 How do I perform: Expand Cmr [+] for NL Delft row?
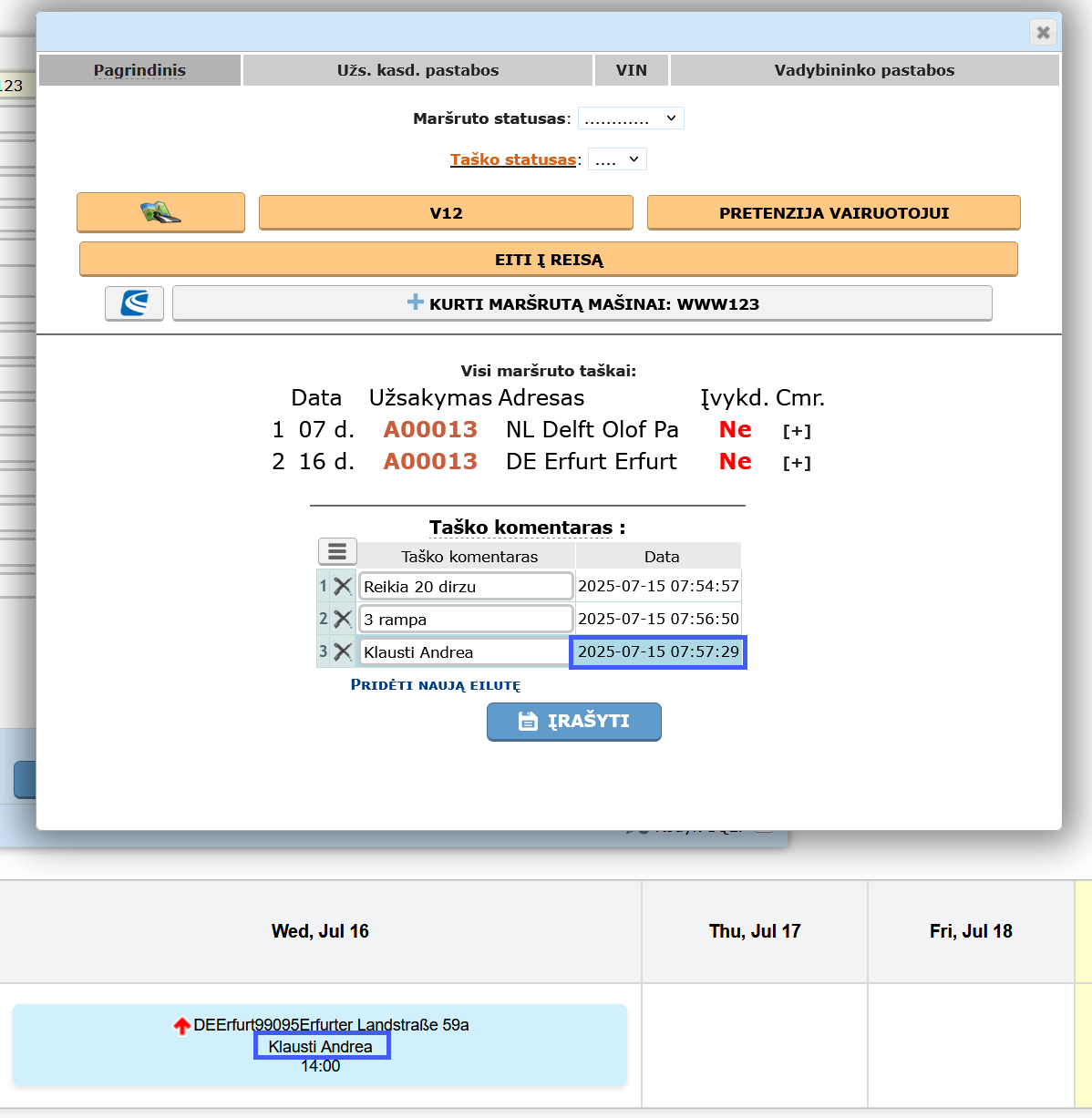[x=797, y=431]
